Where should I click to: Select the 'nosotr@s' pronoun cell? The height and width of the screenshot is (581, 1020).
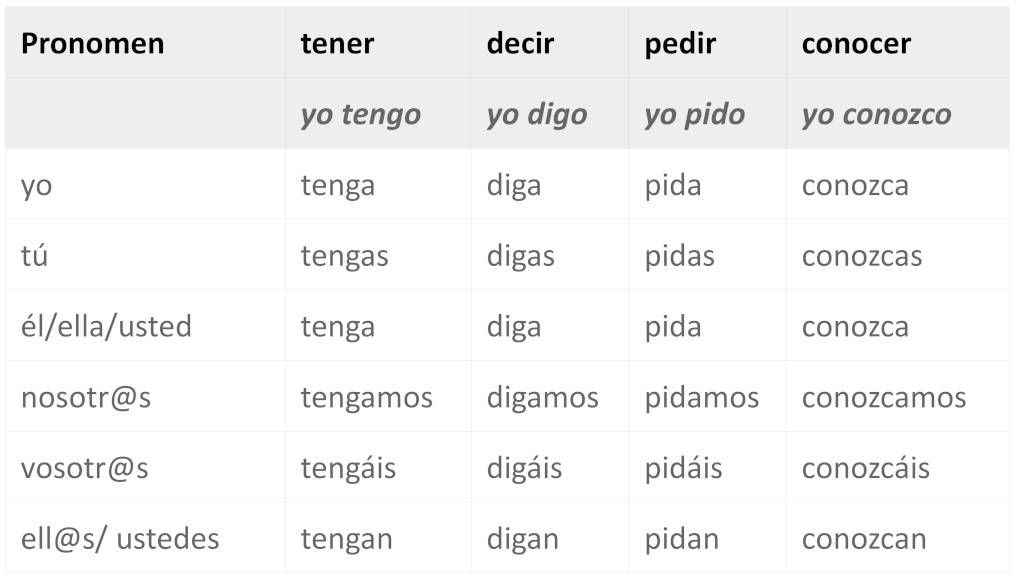tap(86, 398)
